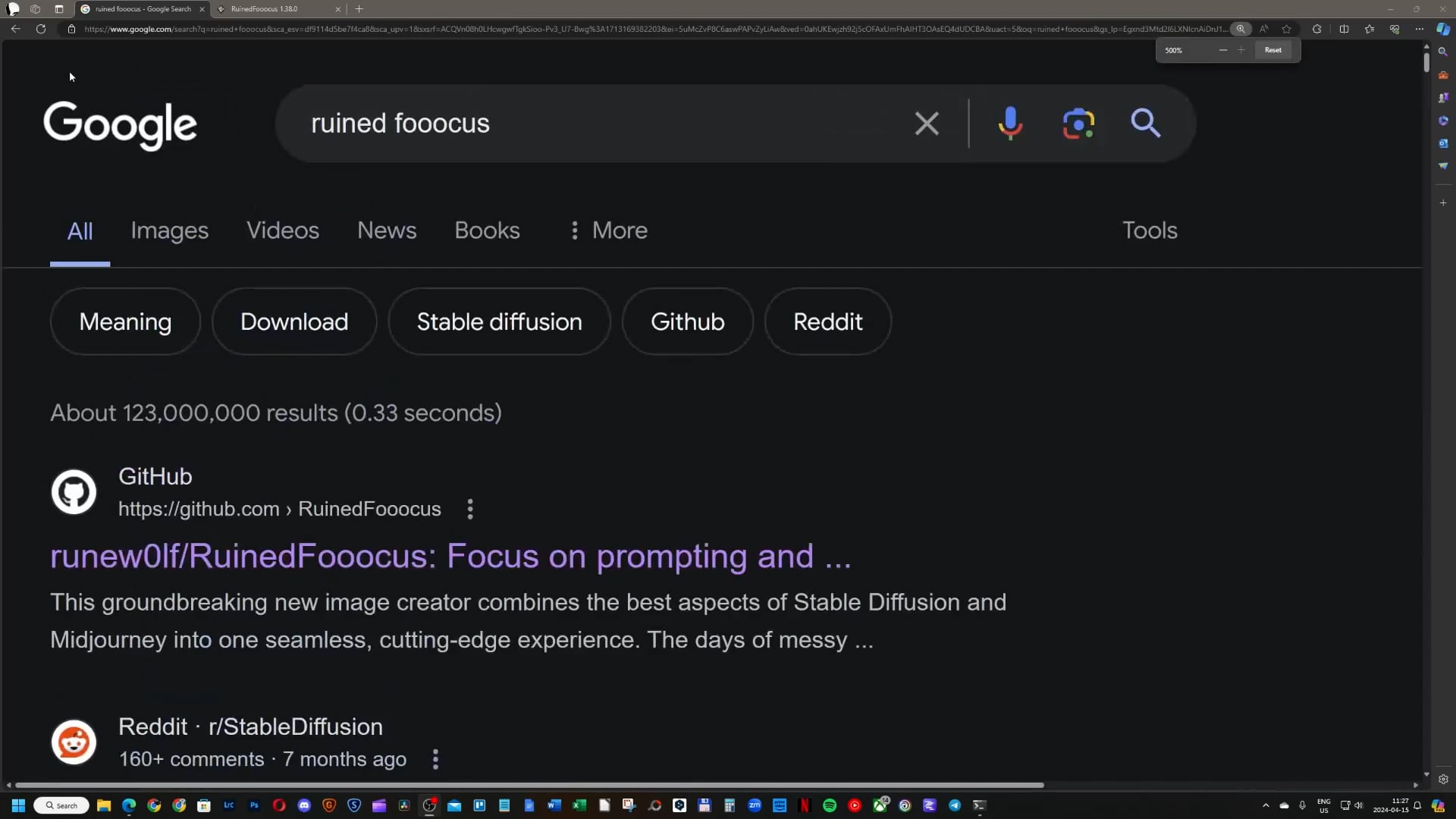Apply the Stable diffusion filter chip
The height and width of the screenshot is (819, 1456).
click(x=500, y=322)
